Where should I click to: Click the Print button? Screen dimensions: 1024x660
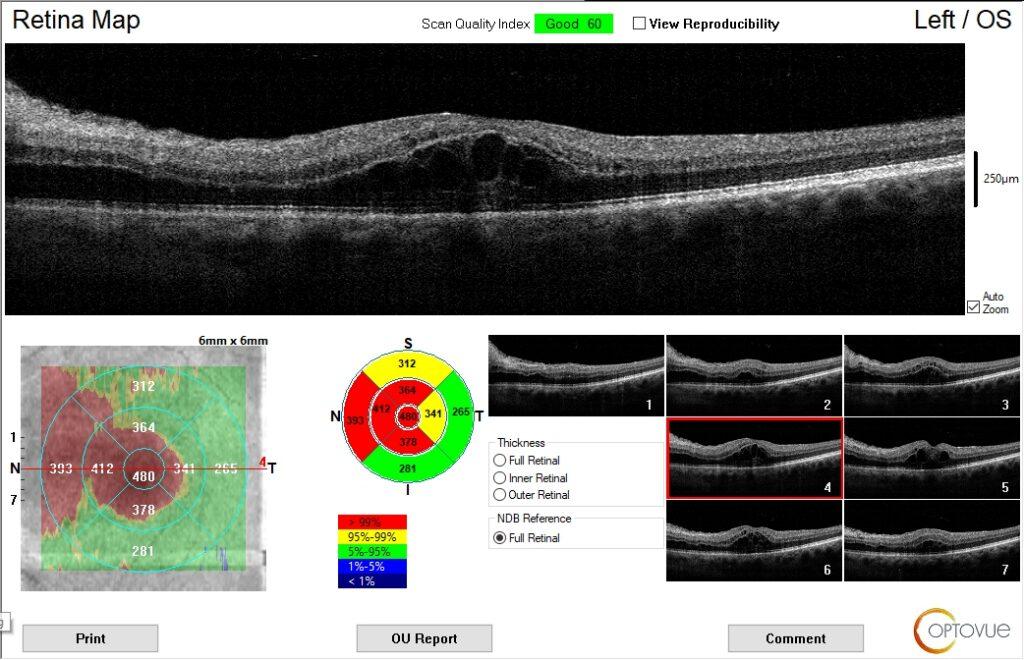(90, 638)
